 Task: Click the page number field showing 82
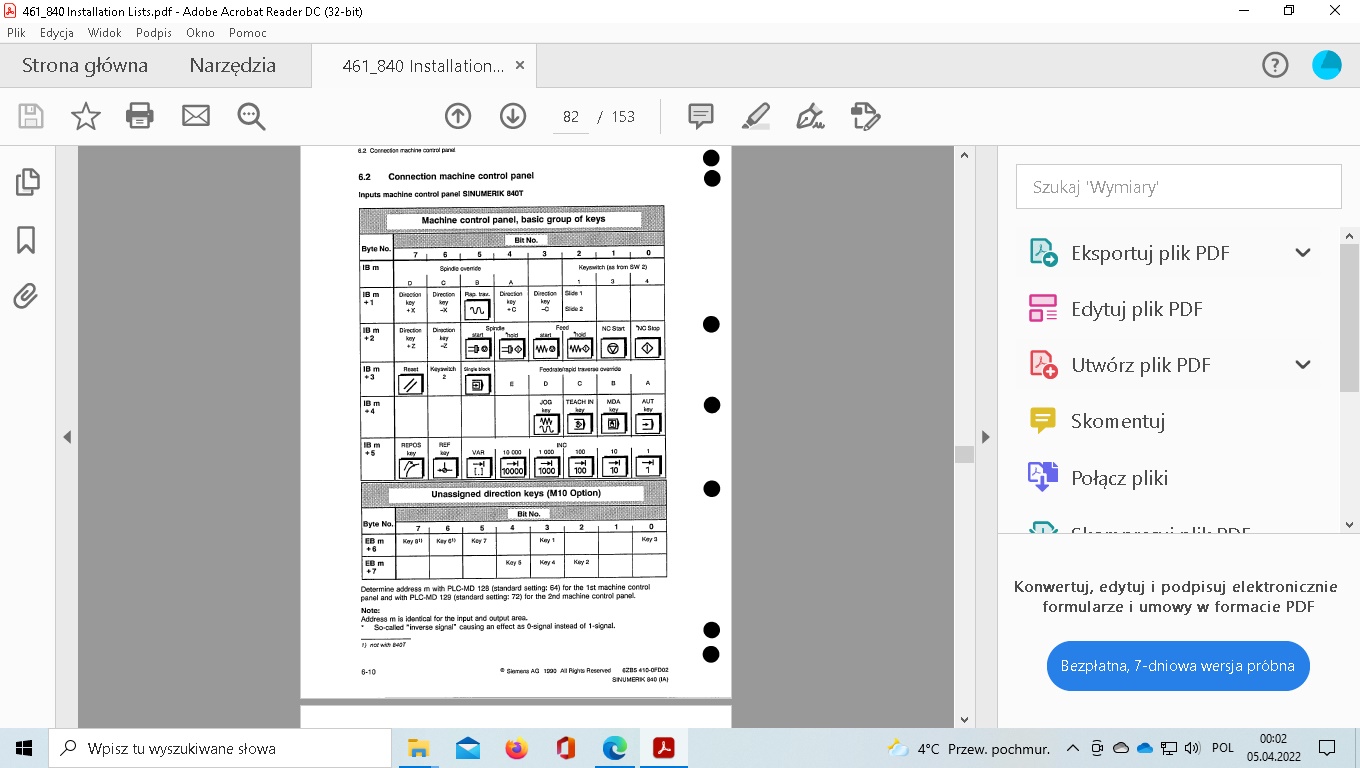571,116
